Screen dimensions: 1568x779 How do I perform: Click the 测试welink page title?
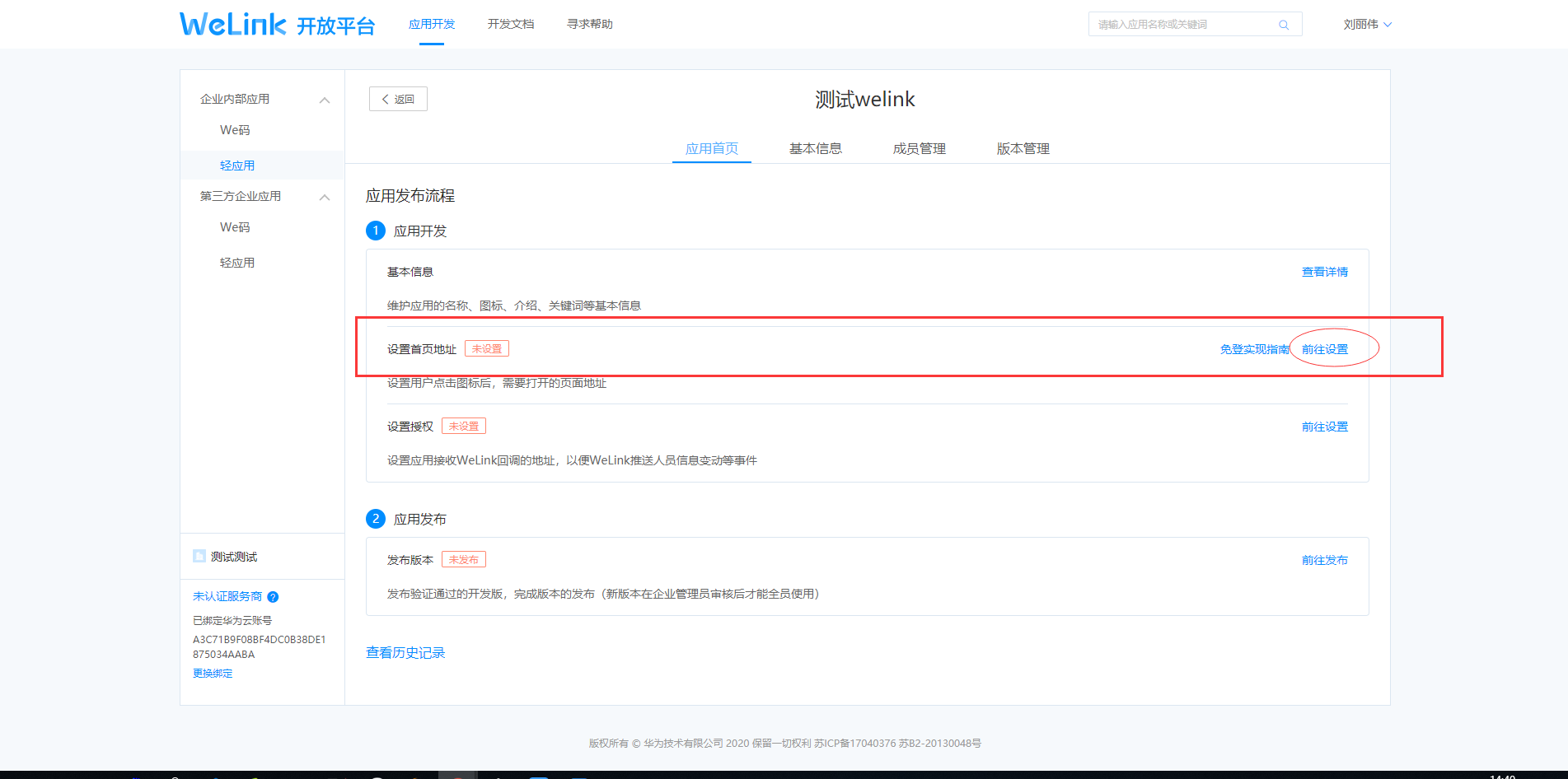pos(865,100)
